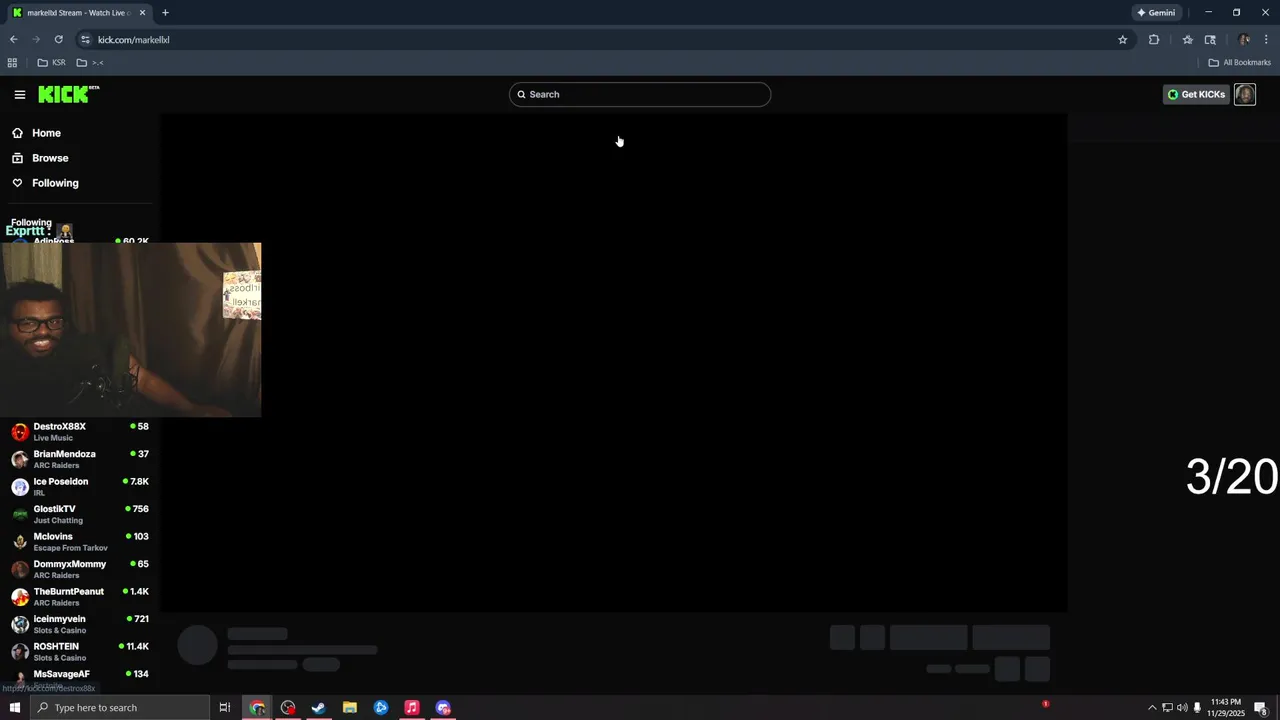Click GlostikTV avatar icon
Viewport: 1280px width, 720px height.
click(20, 514)
